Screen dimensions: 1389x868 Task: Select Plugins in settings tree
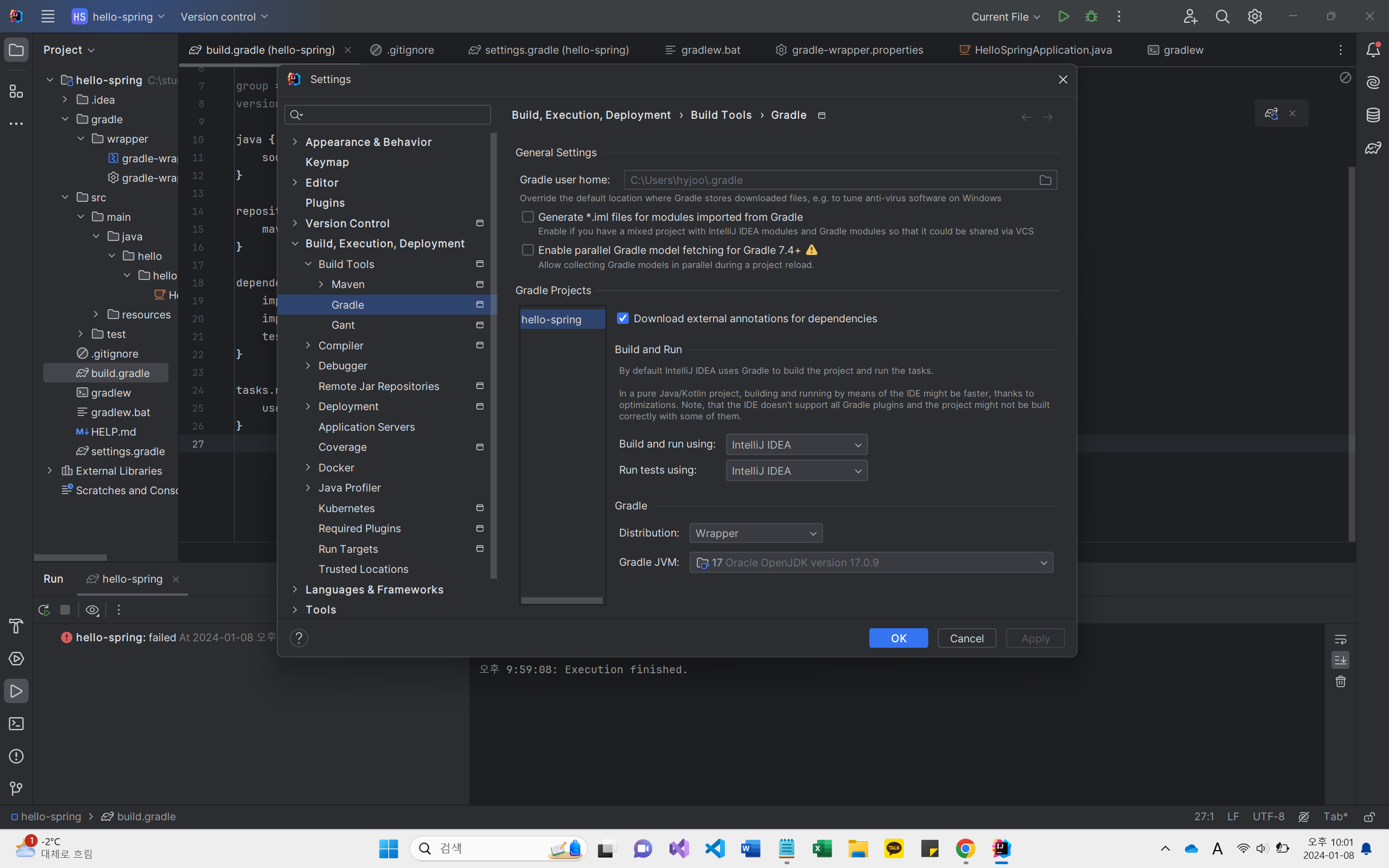[325, 203]
